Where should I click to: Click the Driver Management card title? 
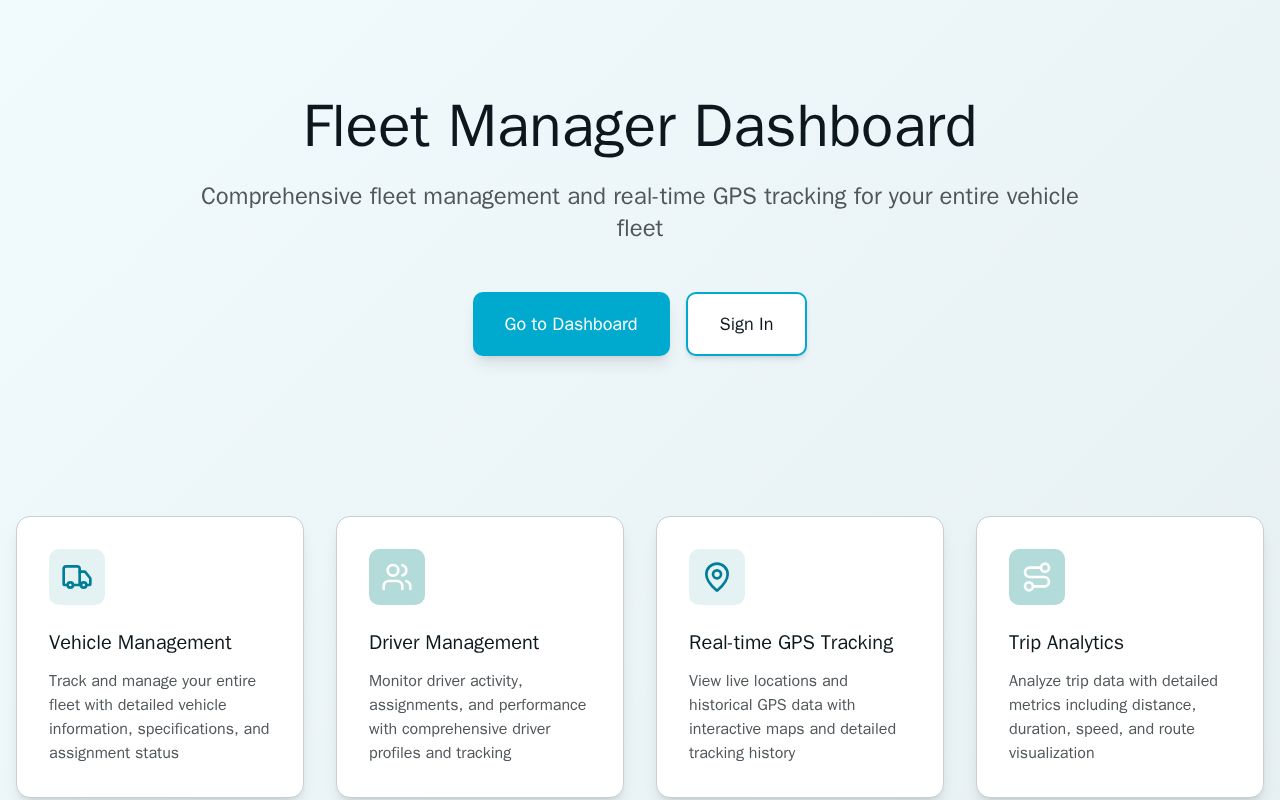tap(454, 643)
